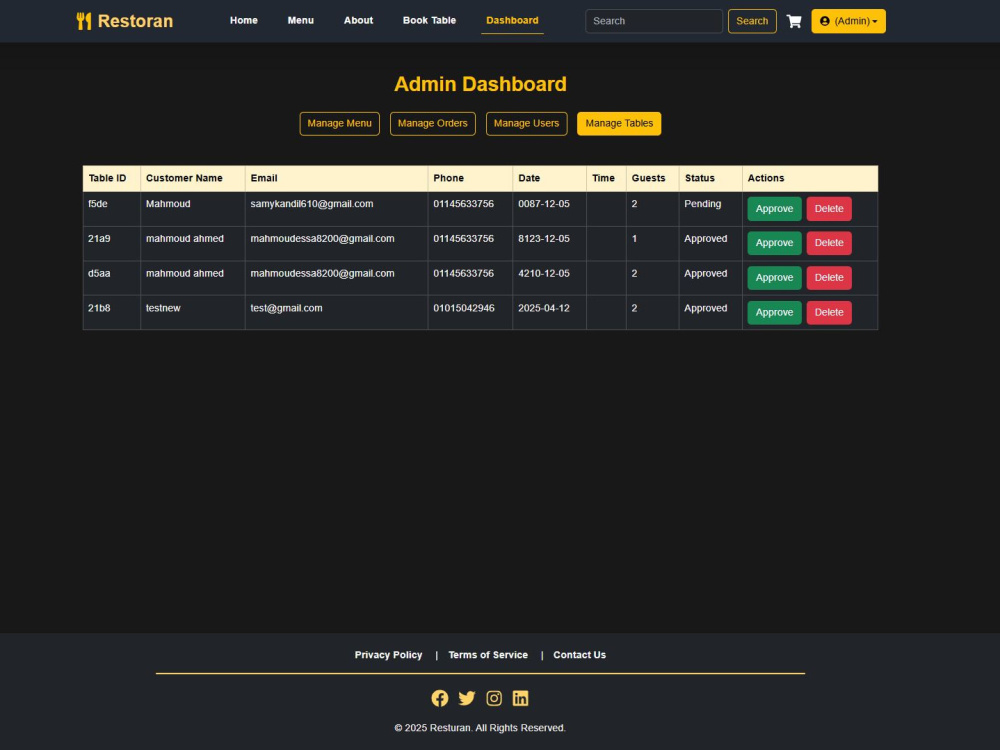Click the Admin Dashboard heading

pos(480,84)
